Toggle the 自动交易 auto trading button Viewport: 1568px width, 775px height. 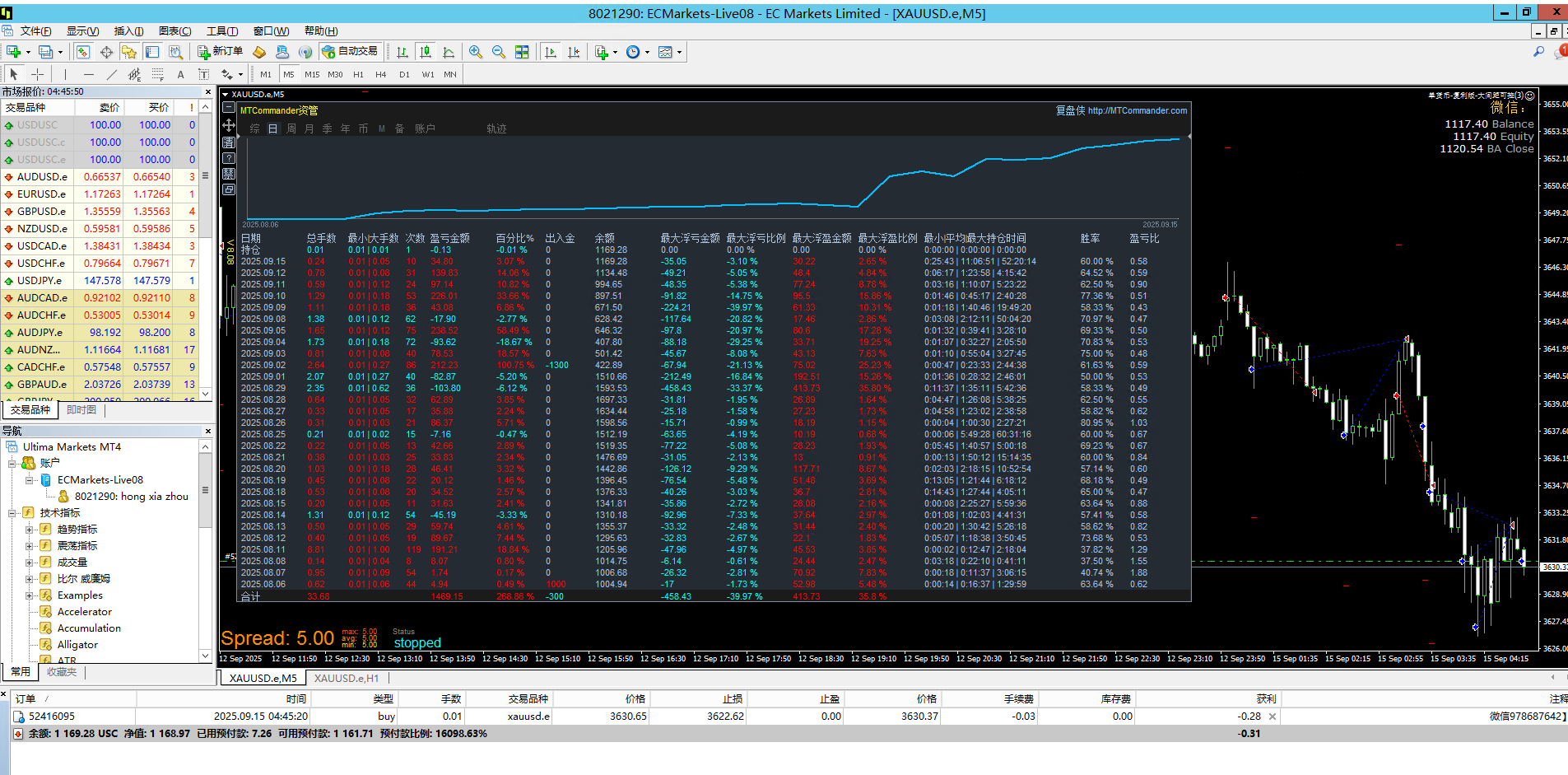pyautogui.click(x=350, y=52)
